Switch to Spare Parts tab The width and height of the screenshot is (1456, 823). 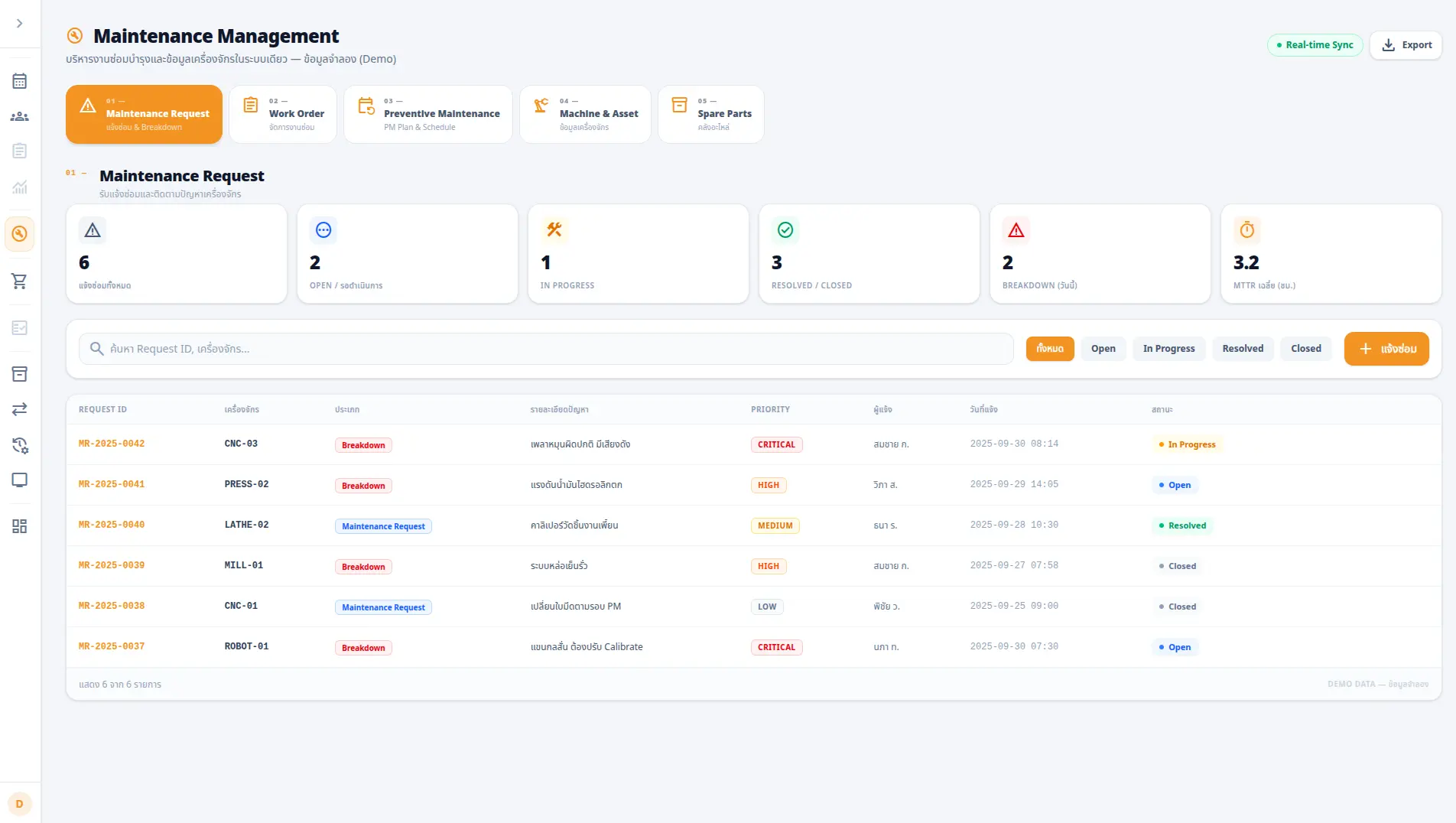point(711,114)
